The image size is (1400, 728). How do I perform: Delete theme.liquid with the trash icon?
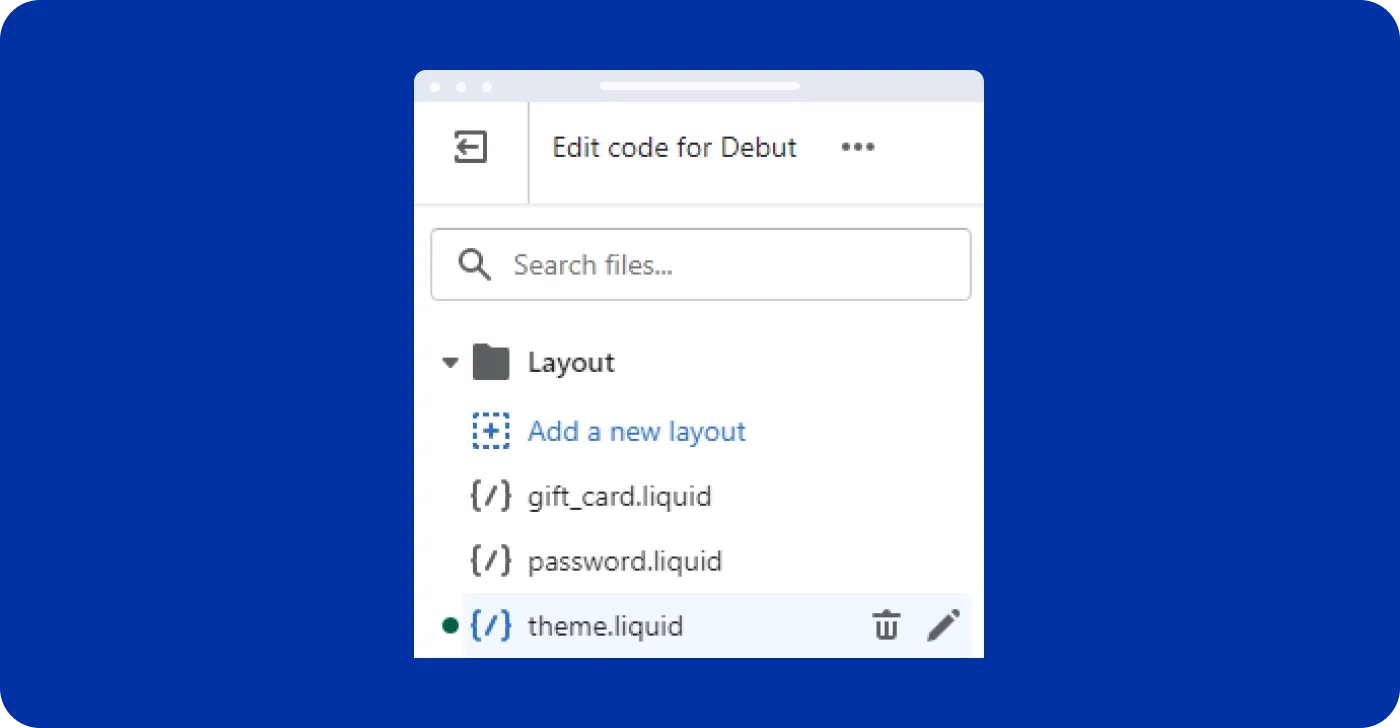[x=885, y=626]
